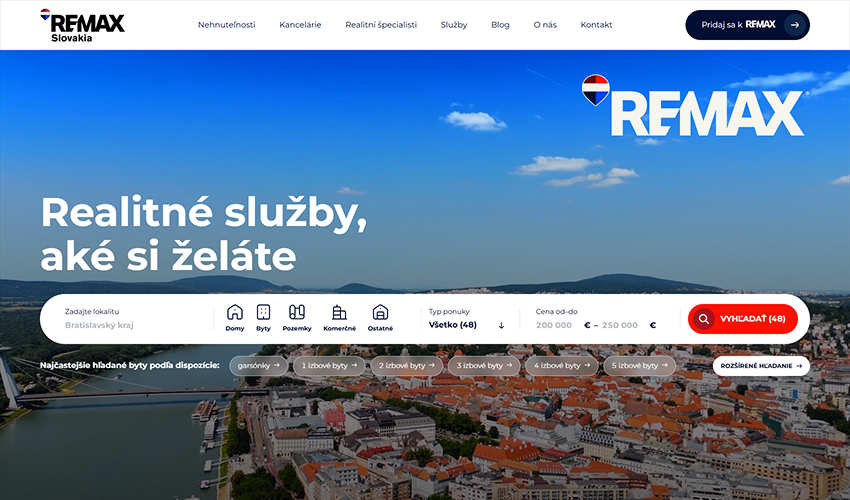
Task: Select the Pozemky property type icon
Action: click(x=297, y=318)
